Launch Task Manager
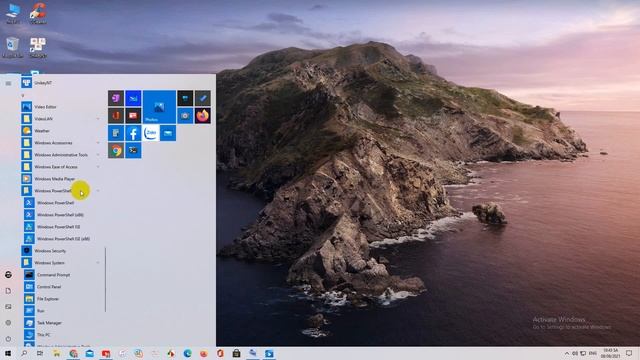Screen dimensions: 640x360 [x=61, y=323]
